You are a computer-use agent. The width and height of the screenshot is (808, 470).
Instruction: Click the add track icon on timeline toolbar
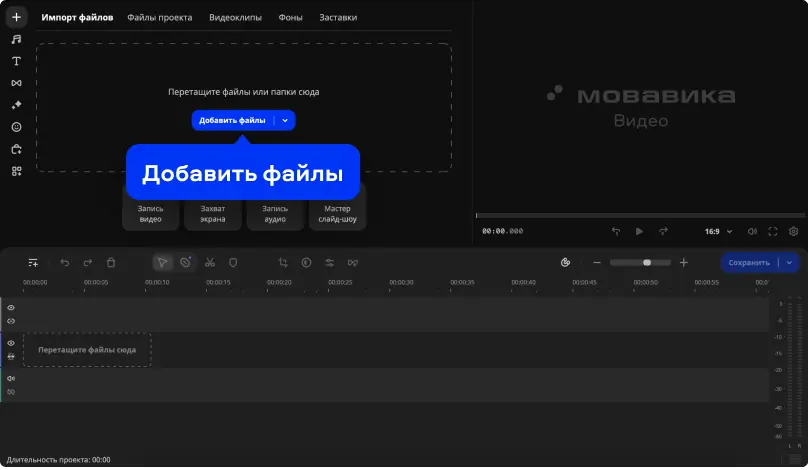33,263
